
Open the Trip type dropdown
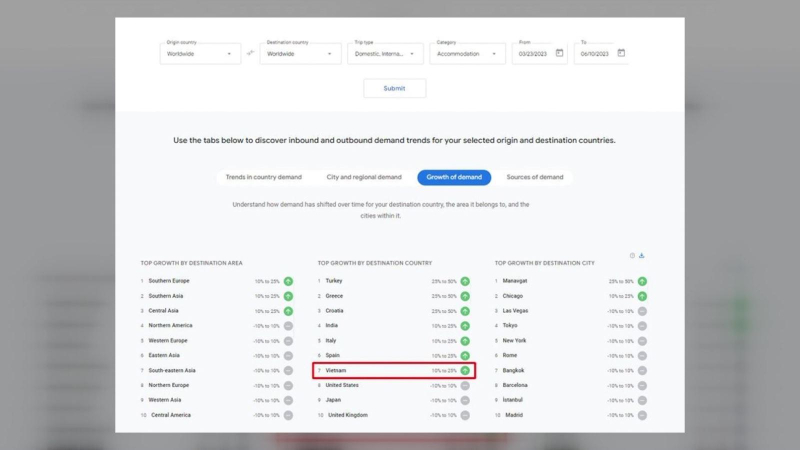point(385,54)
